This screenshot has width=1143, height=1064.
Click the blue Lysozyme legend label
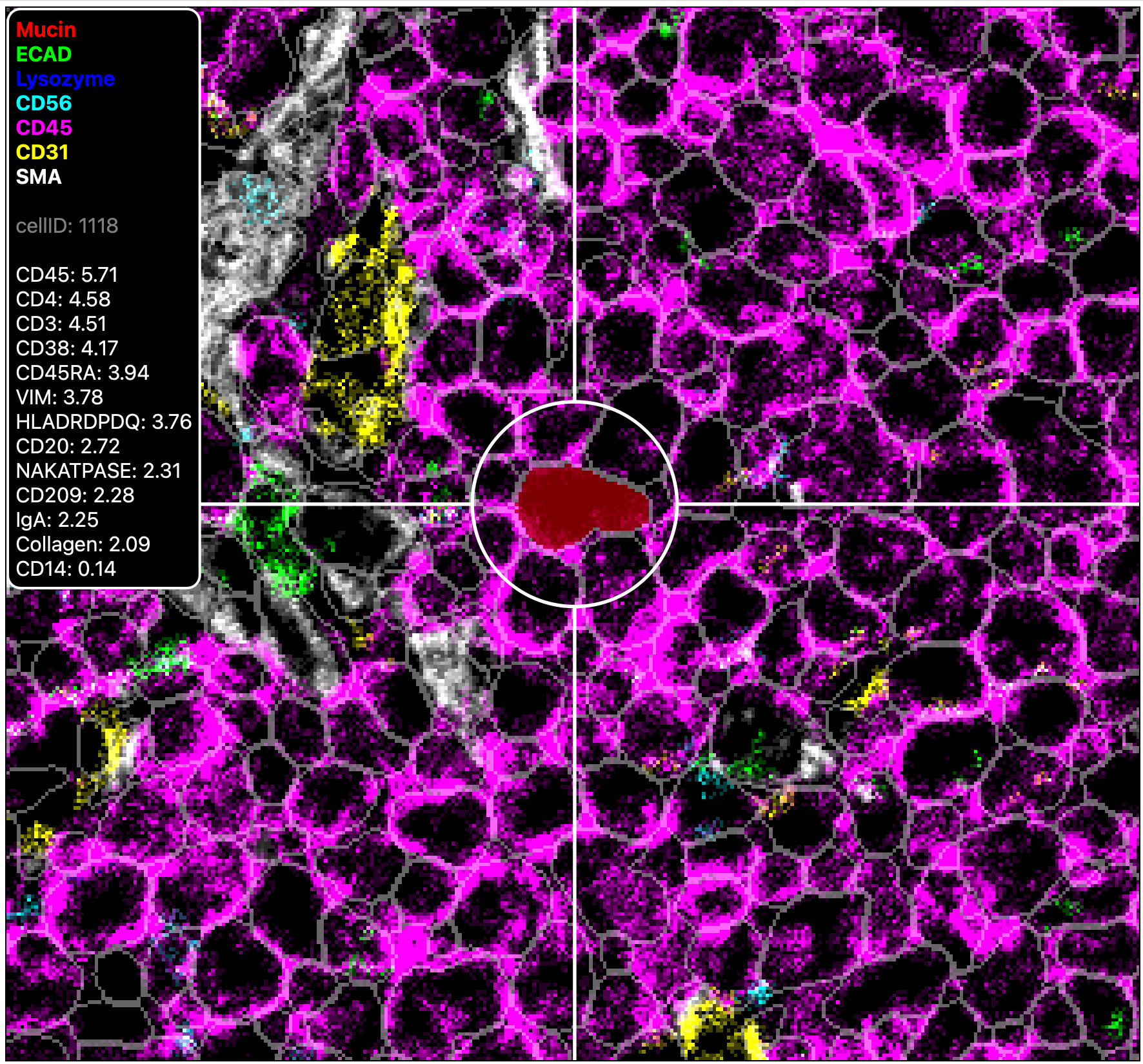tap(65, 79)
